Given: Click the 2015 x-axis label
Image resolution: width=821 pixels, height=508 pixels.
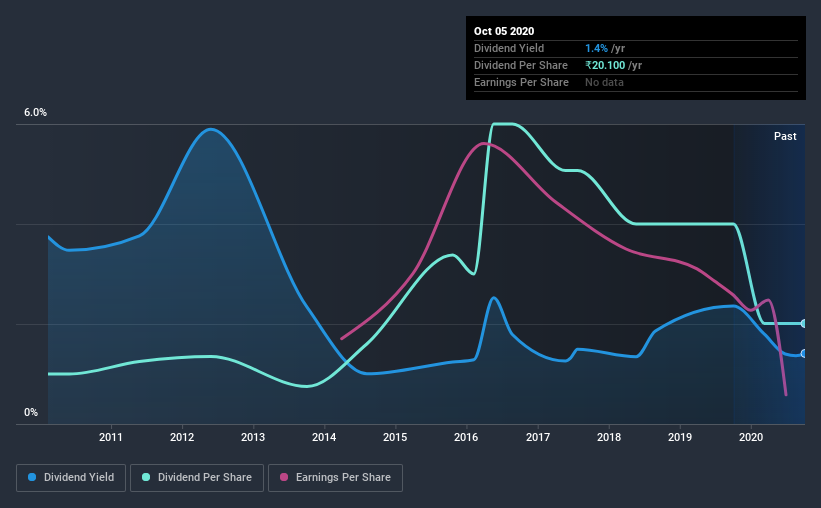Looking at the screenshot, I should [395, 437].
